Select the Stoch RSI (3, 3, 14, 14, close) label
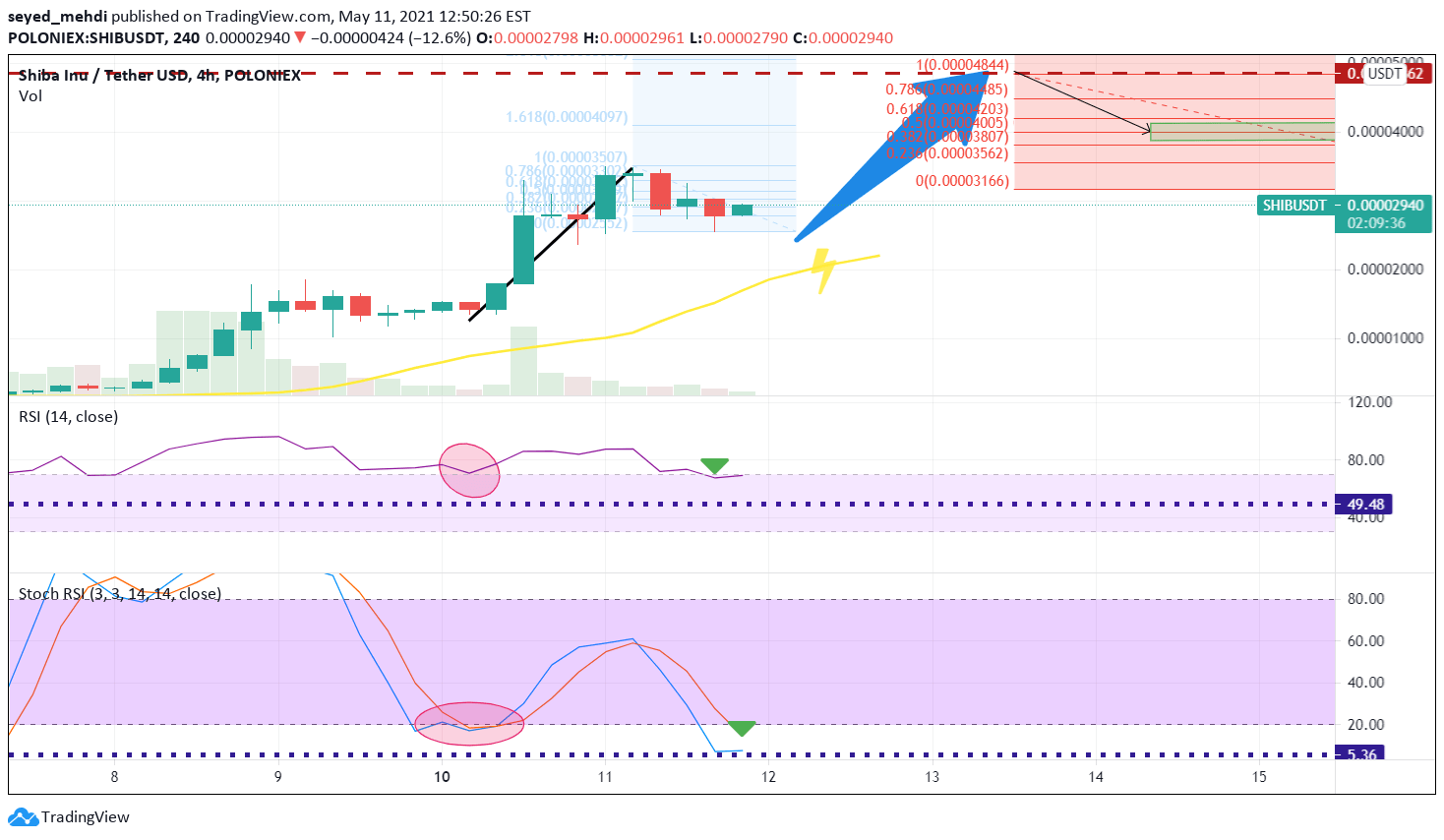This screenshot has width=1444, height=840. point(120,593)
